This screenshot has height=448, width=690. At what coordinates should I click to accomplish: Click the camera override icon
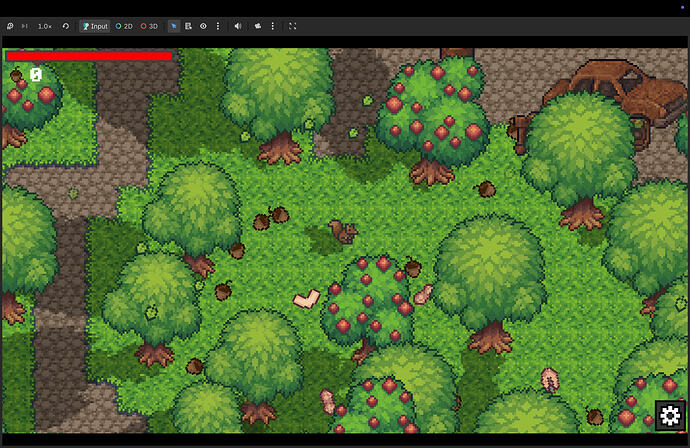[258, 26]
